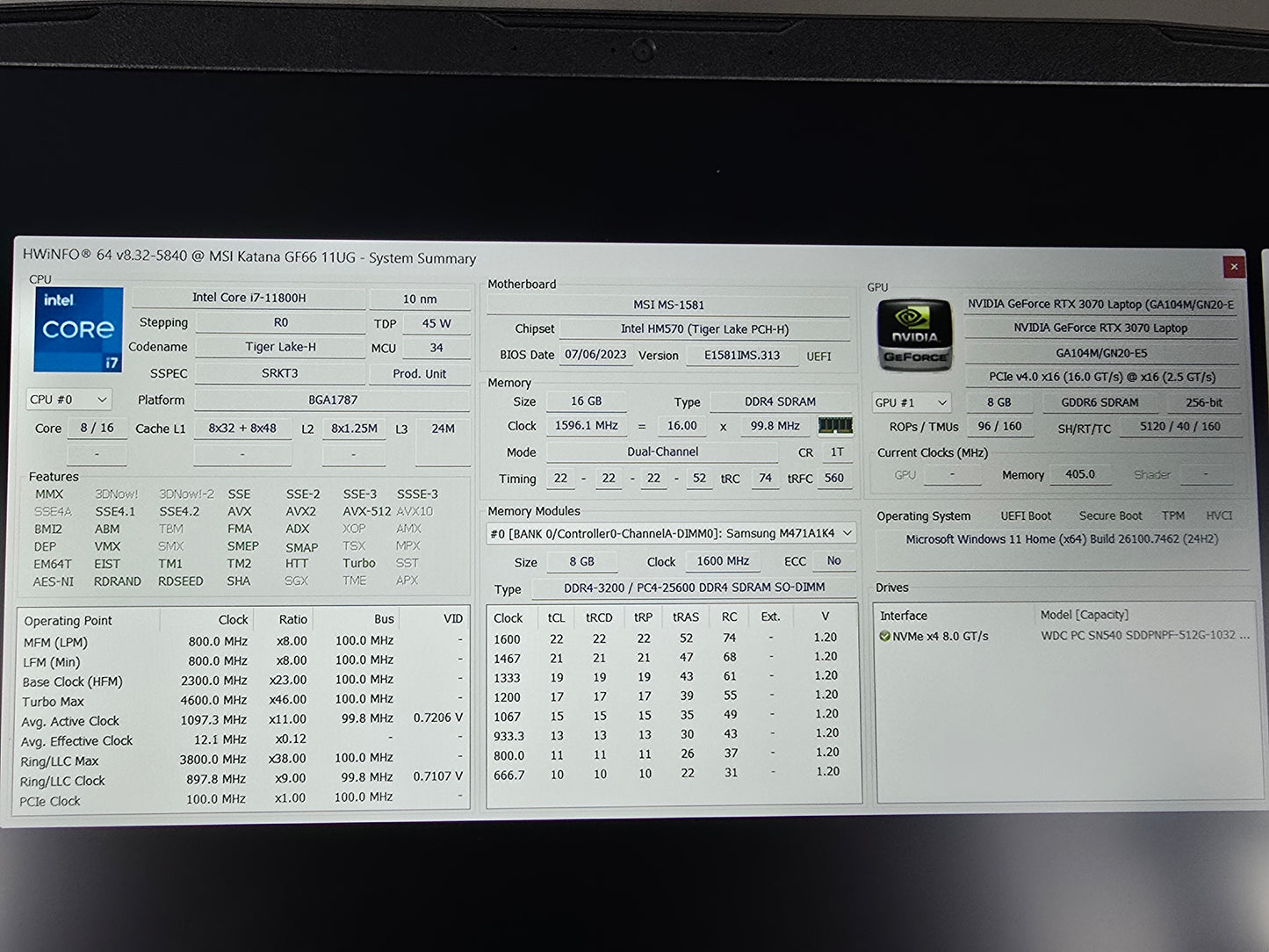Click the GDDR6 SDRAM memory type field
This screenshot has width=1269, height=952.
coord(1102,401)
